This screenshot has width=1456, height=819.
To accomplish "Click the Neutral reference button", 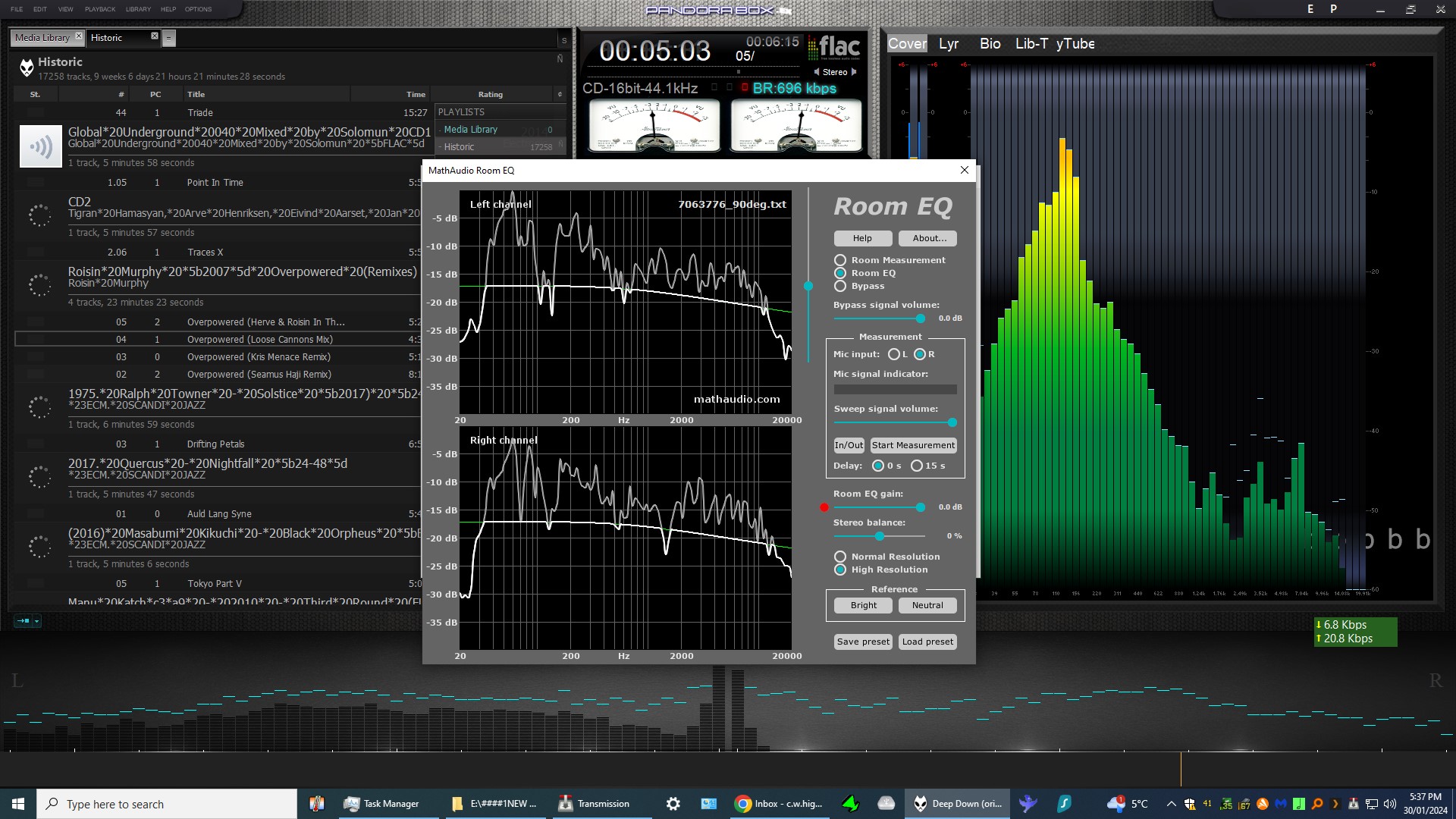I will tap(927, 605).
